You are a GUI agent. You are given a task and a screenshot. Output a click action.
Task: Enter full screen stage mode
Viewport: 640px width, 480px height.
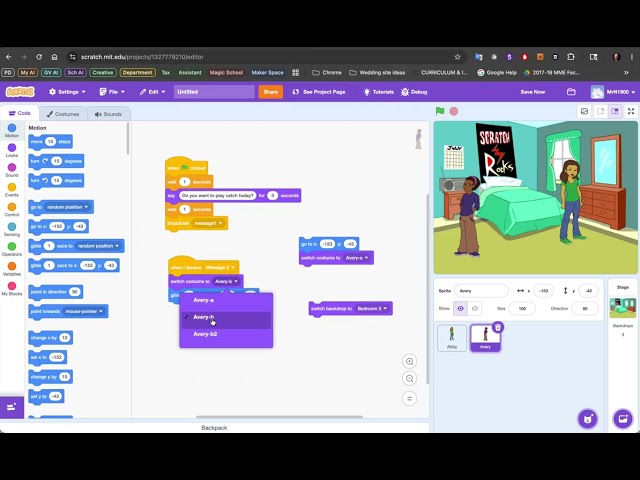coord(631,111)
